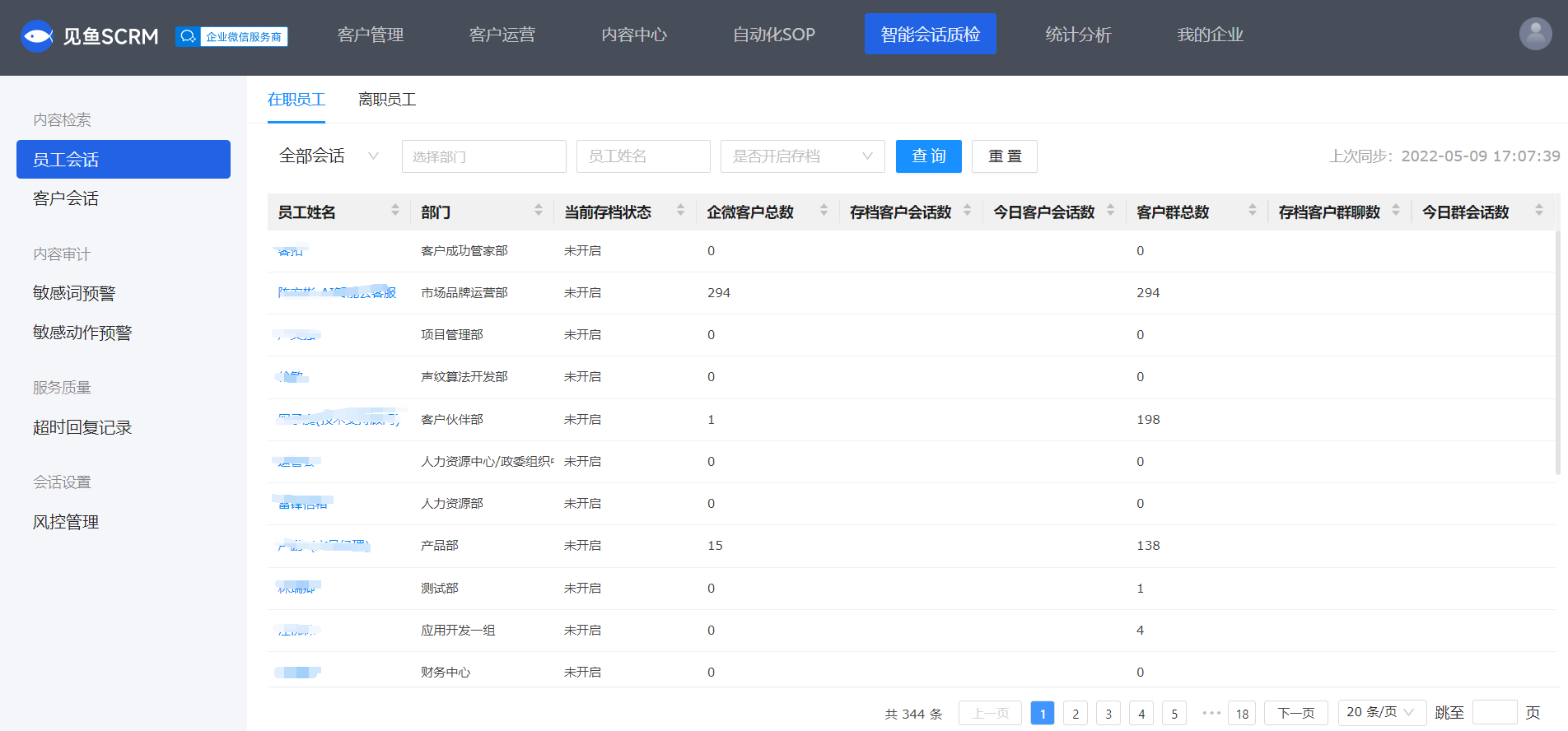
Task: Open 客户管理 in top navigation
Action: [x=371, y=35]
